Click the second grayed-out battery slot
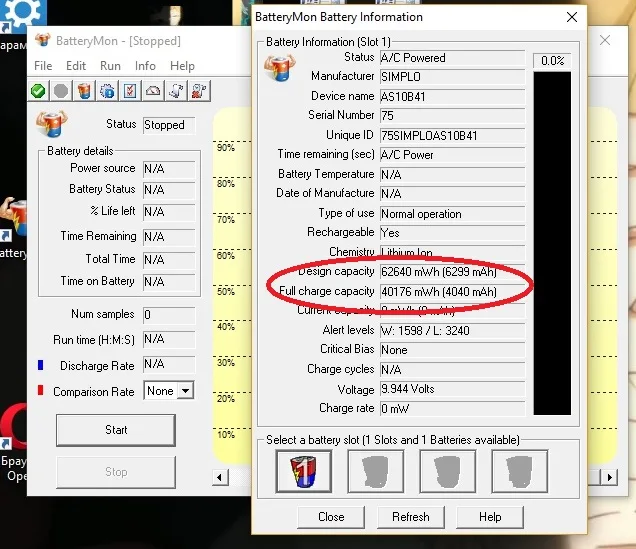The width and height of the screenshot is (636, 549). (x=376, y=471)
